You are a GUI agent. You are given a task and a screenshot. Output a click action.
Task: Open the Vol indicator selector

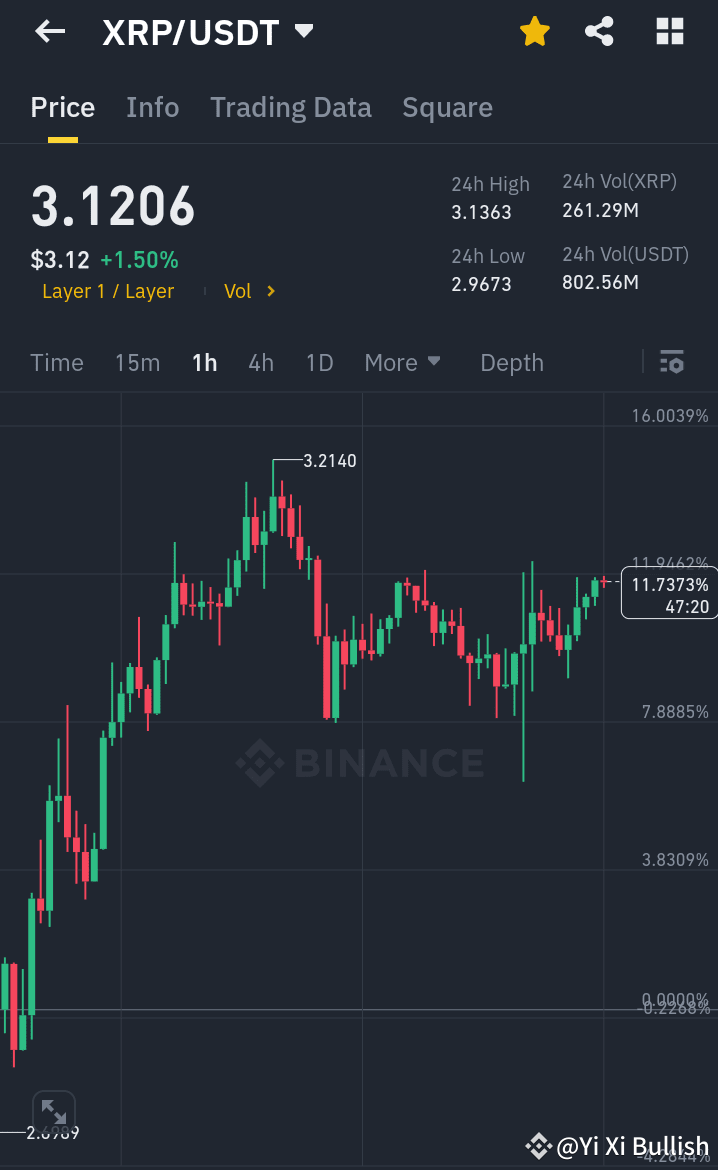tap(247, 291)
